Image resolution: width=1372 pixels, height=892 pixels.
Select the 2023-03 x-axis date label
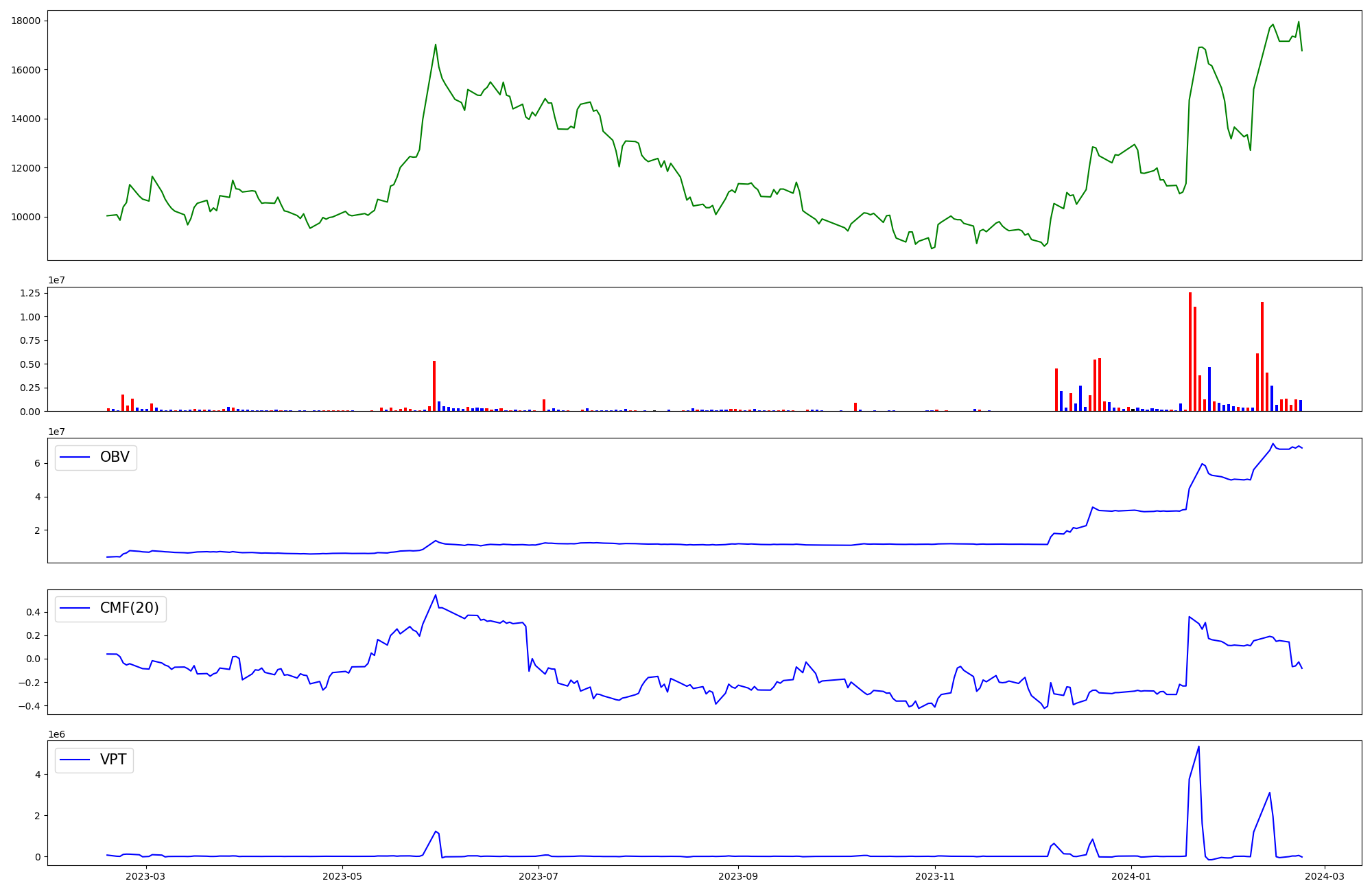click(x=145, y=876)
